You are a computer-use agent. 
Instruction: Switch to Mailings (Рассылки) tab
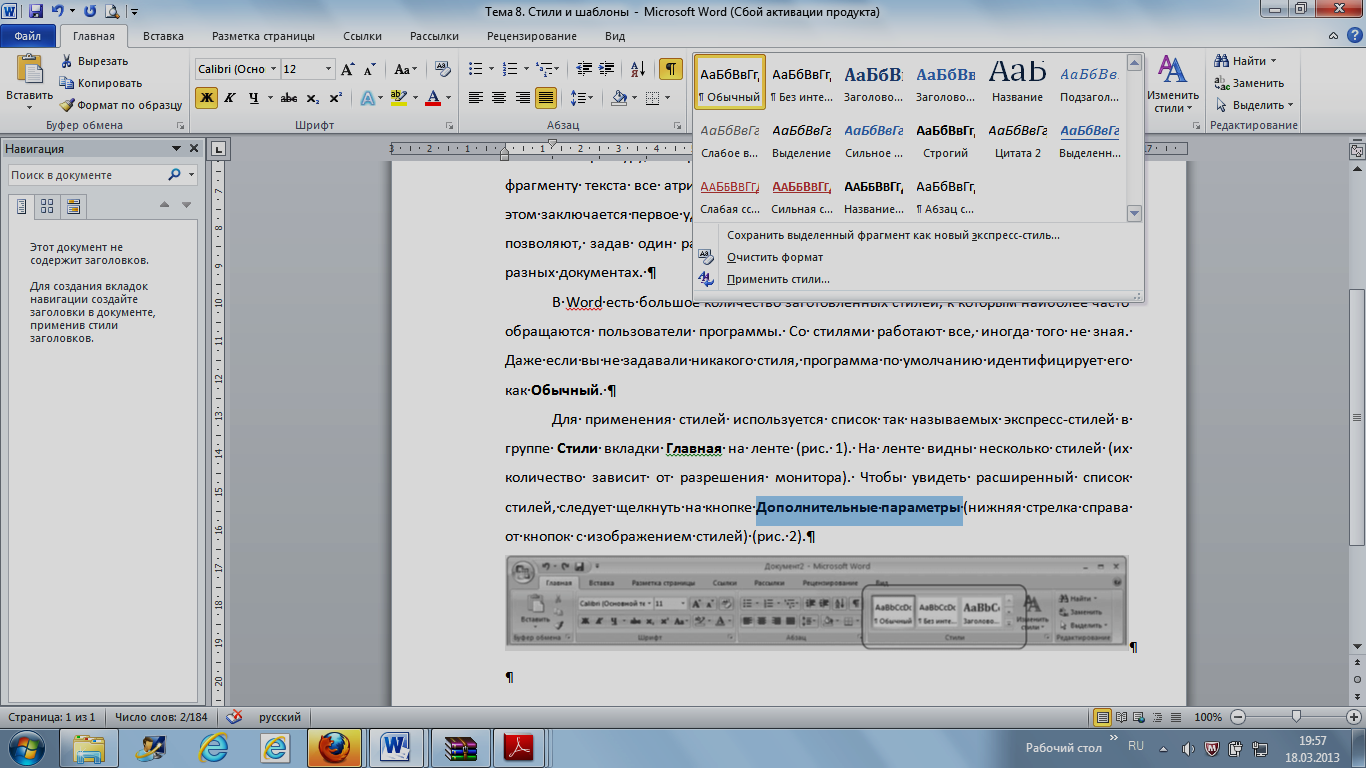pyautogui.click(x=435, y=36)
